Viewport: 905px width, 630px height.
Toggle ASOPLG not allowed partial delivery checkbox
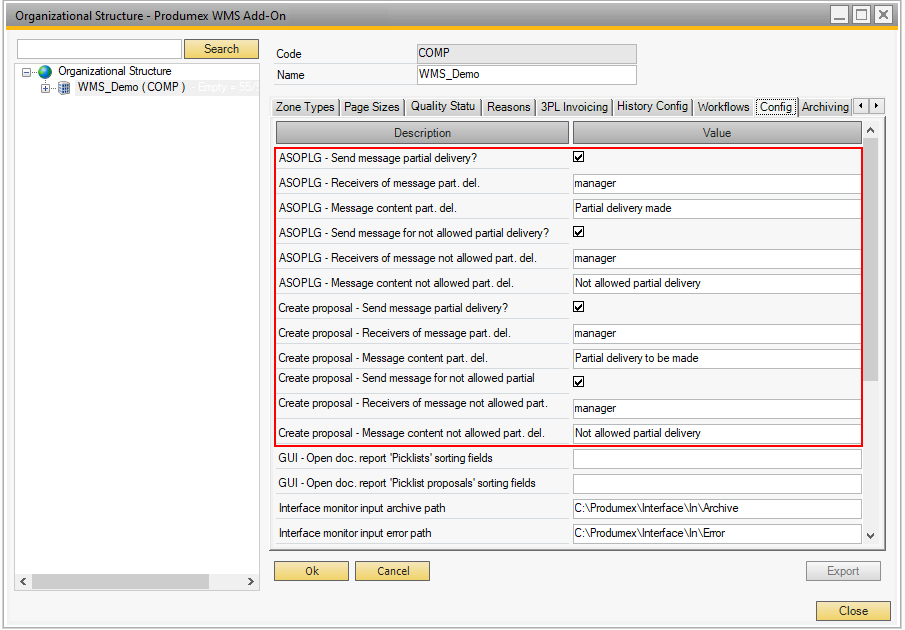coord(579,232)
